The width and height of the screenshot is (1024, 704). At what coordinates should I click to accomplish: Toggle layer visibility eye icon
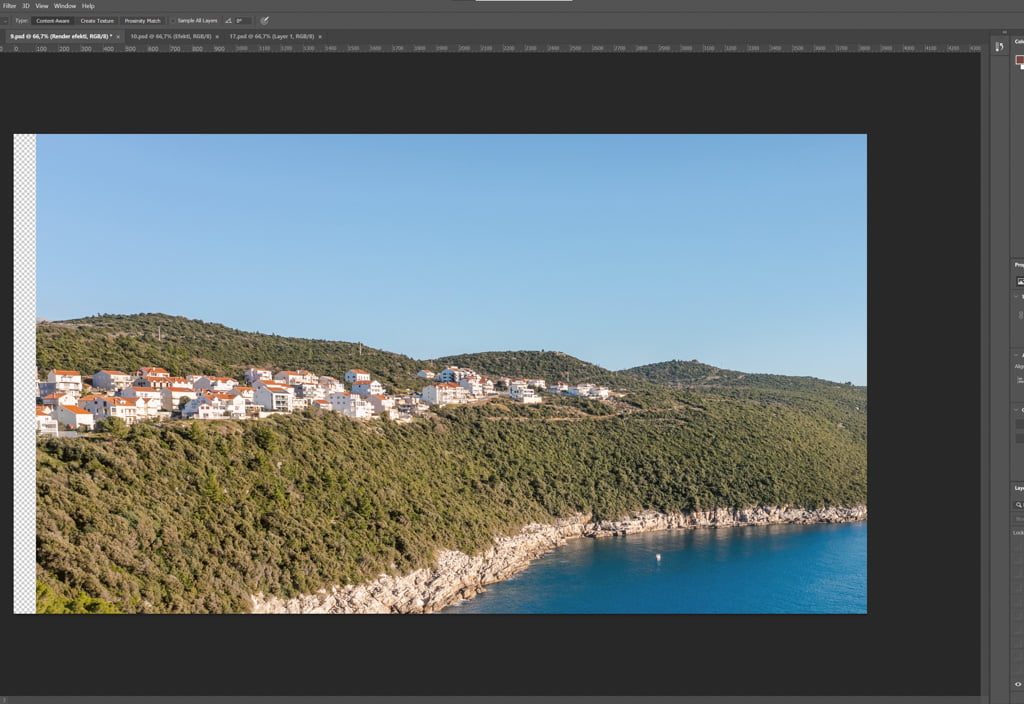[1019, 684]
